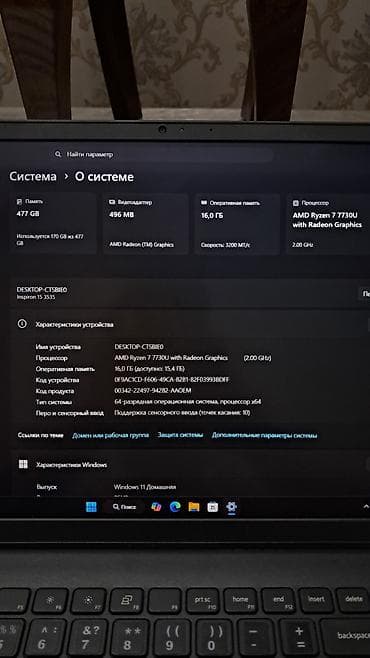Open the Copilot taskbar icon
The height and width of the screenshot is (658, 370).
pos(156,507)
